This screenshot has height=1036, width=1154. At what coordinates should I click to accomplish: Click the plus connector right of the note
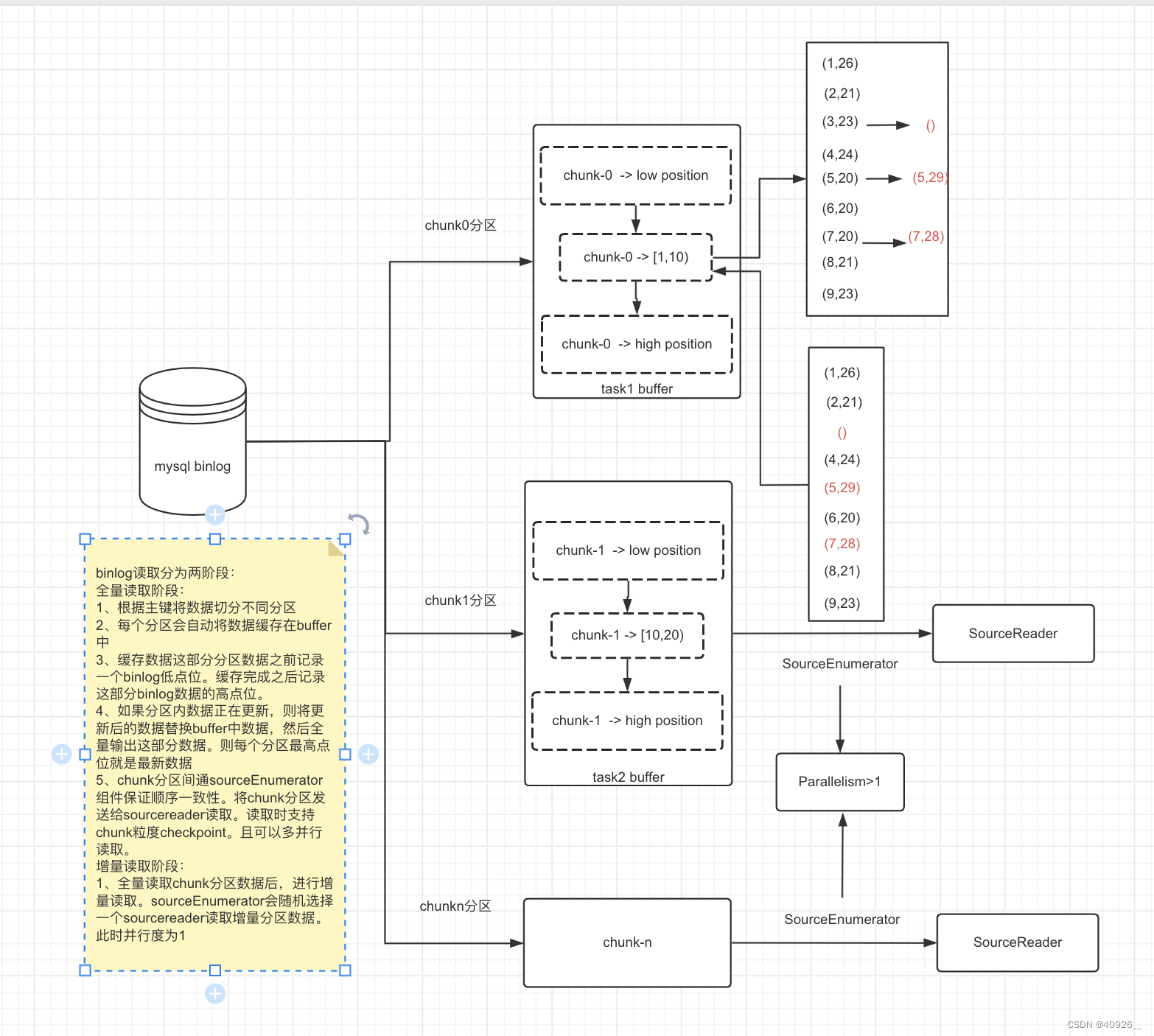click(368, 754)
